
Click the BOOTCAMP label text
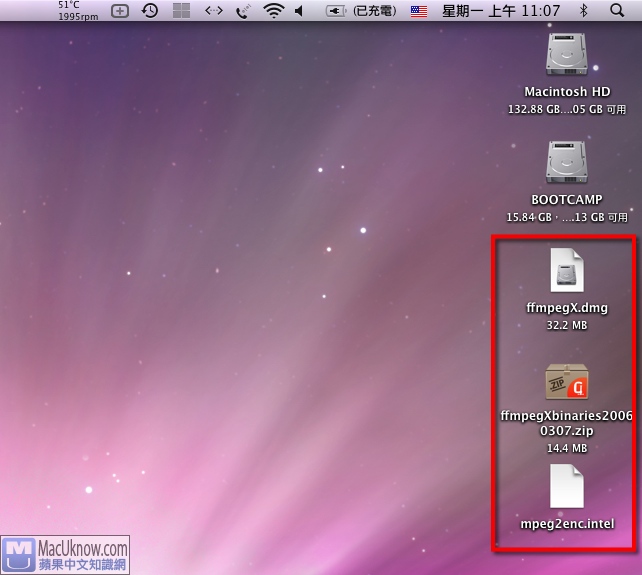point(567,199)
